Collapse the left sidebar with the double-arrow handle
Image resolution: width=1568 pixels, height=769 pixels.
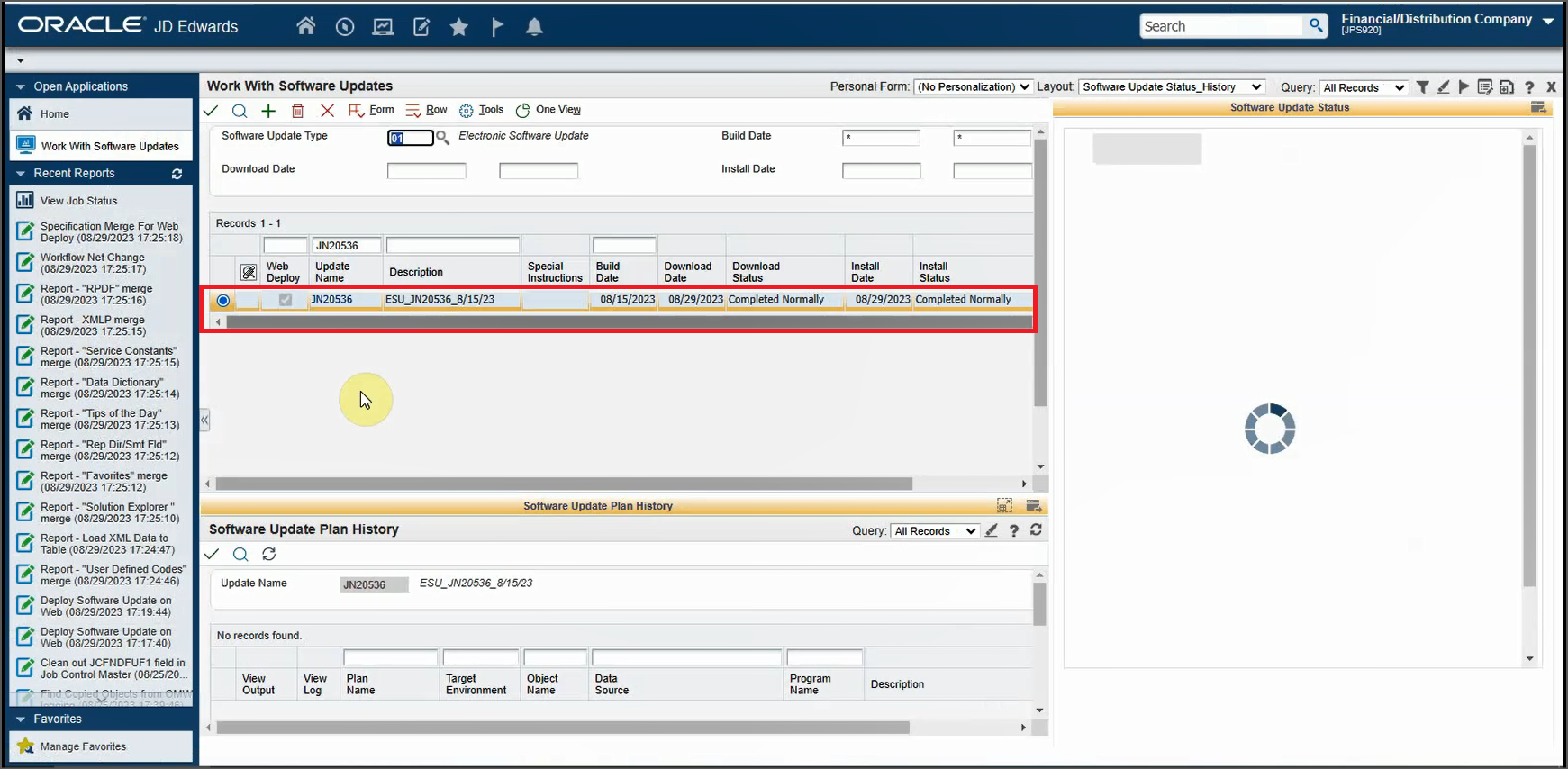click(x=204, y=420)
